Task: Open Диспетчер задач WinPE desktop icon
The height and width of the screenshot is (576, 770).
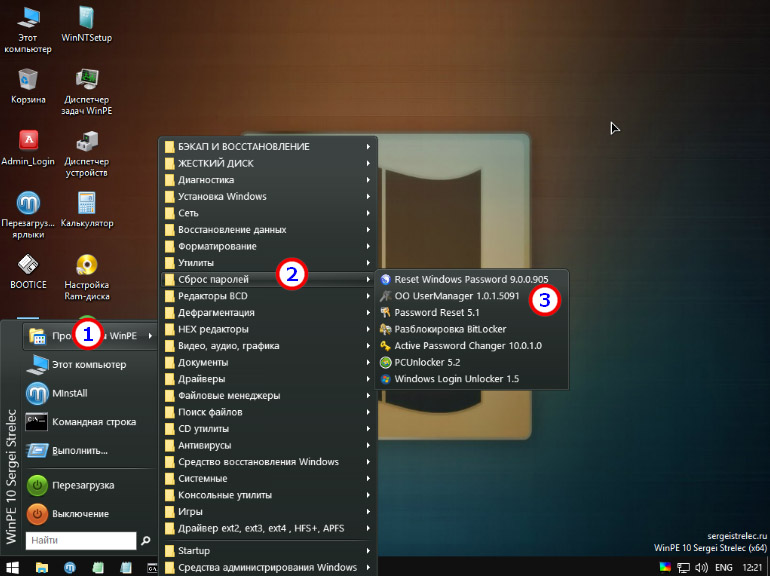Action: pyautogui.click(x=86, y=92)
